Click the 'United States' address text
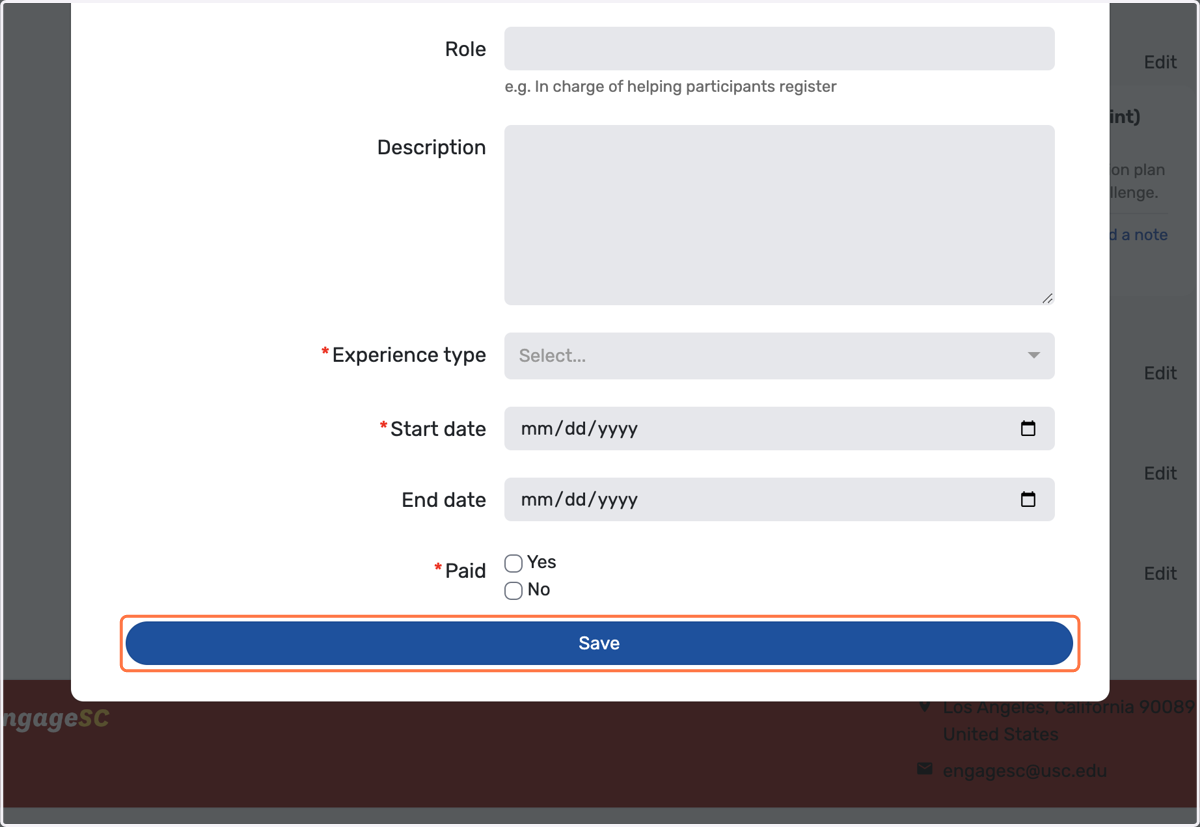The image size is (1200, 827). (x=1001, y=734)
